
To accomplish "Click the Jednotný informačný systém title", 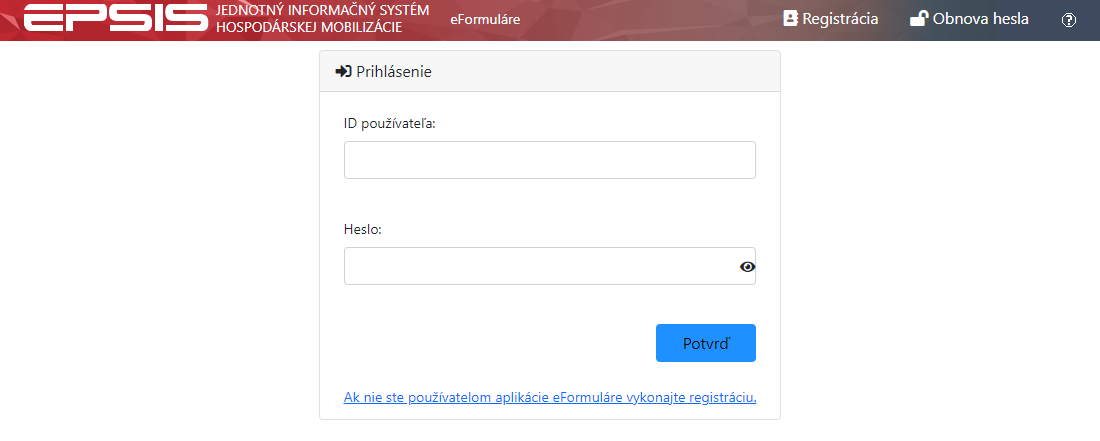I will pyautogui.click(x=323, y=11).
